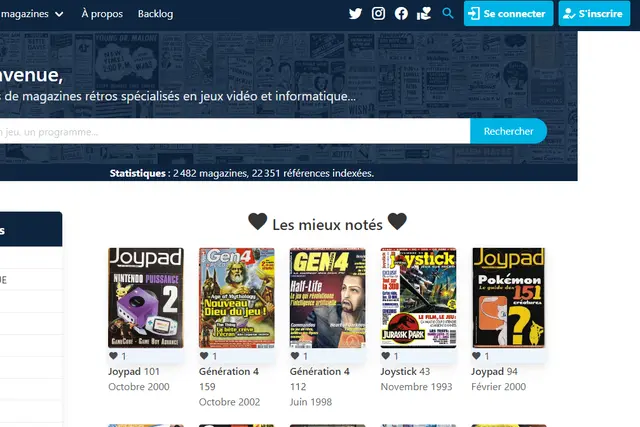
Task: Open the Joystick 43 cover thumbnail
Action: point(418,298)
